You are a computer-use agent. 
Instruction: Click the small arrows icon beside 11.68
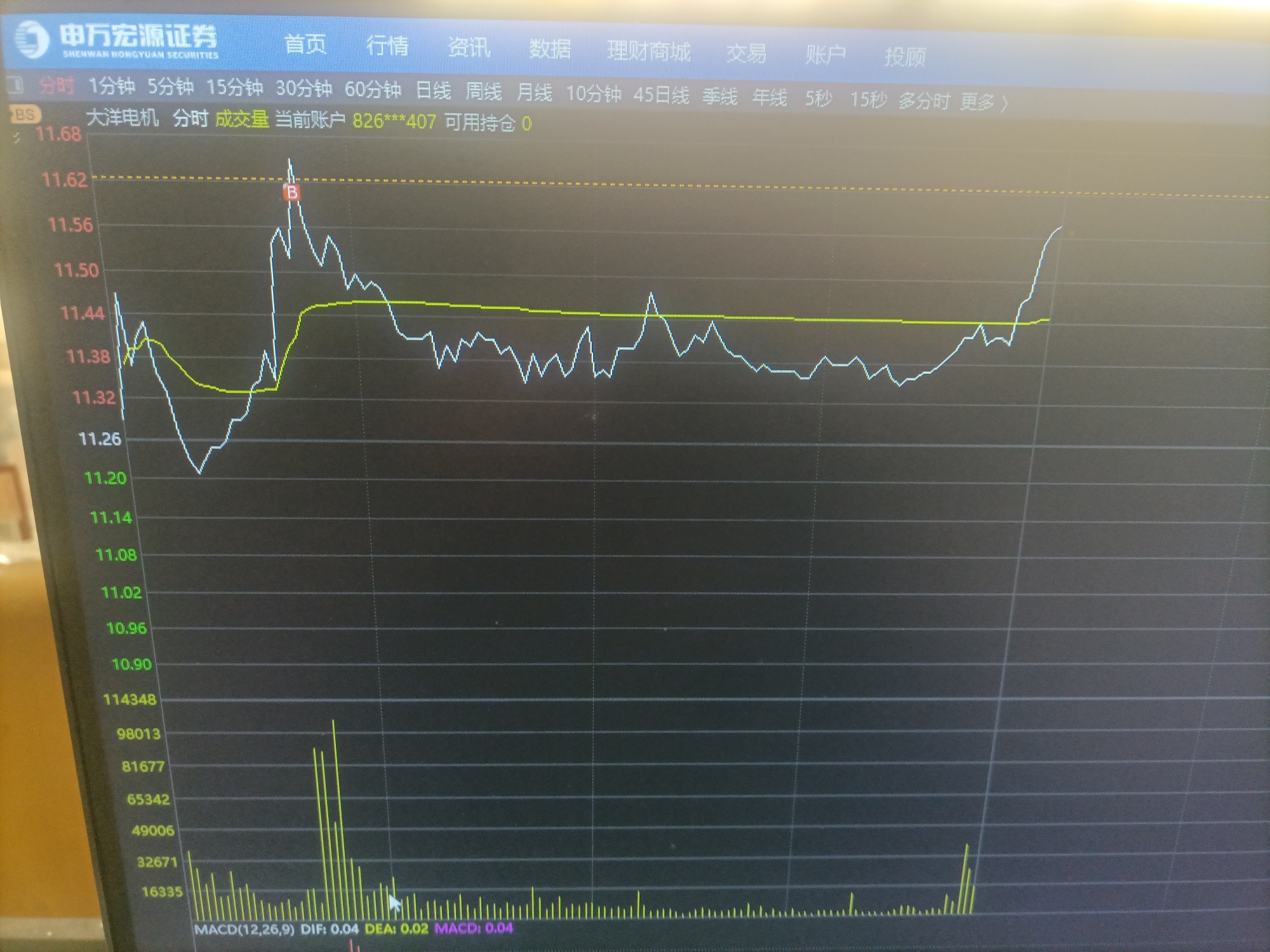tap(17, 136)
